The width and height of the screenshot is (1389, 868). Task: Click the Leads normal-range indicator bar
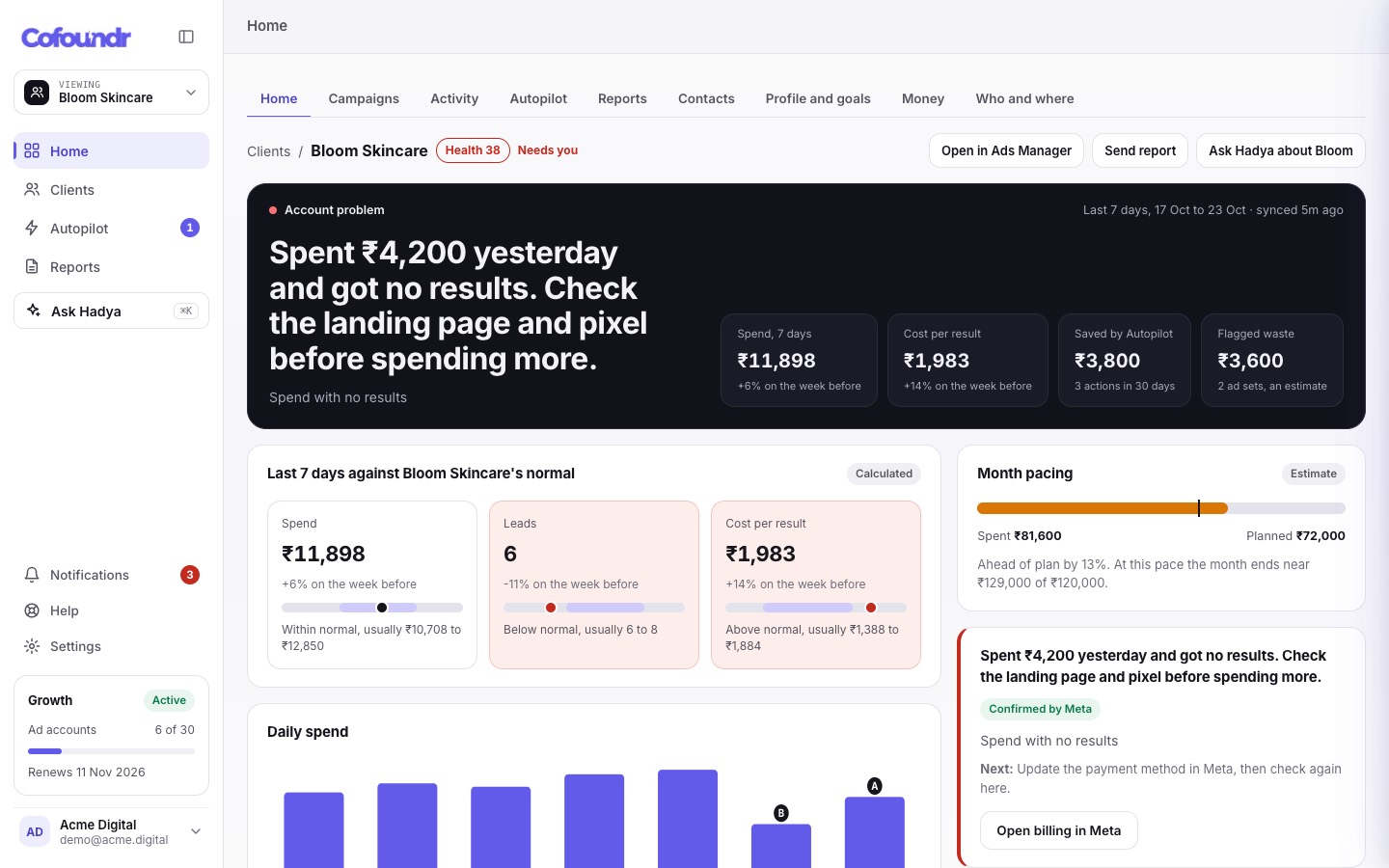coord(594,608)
